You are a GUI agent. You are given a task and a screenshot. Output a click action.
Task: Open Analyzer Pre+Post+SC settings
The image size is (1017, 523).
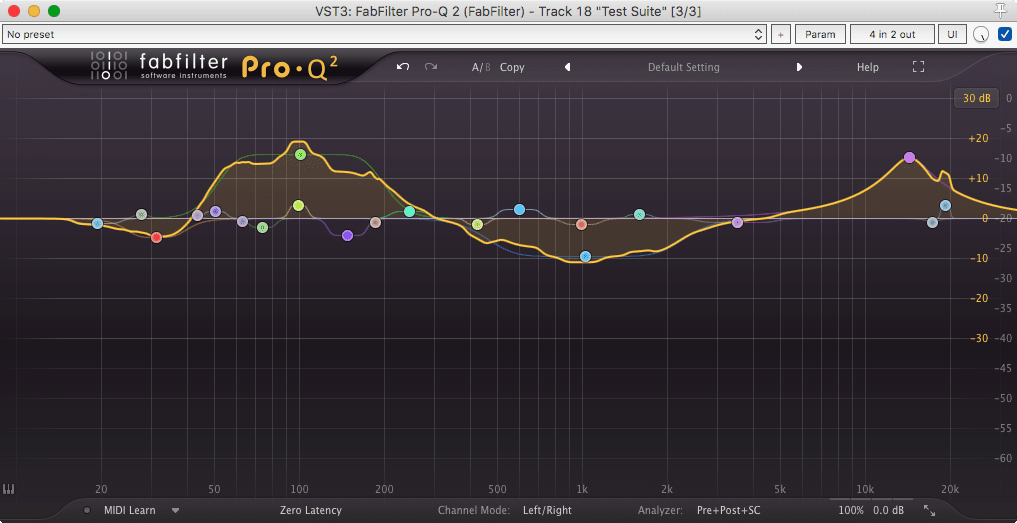728,510
